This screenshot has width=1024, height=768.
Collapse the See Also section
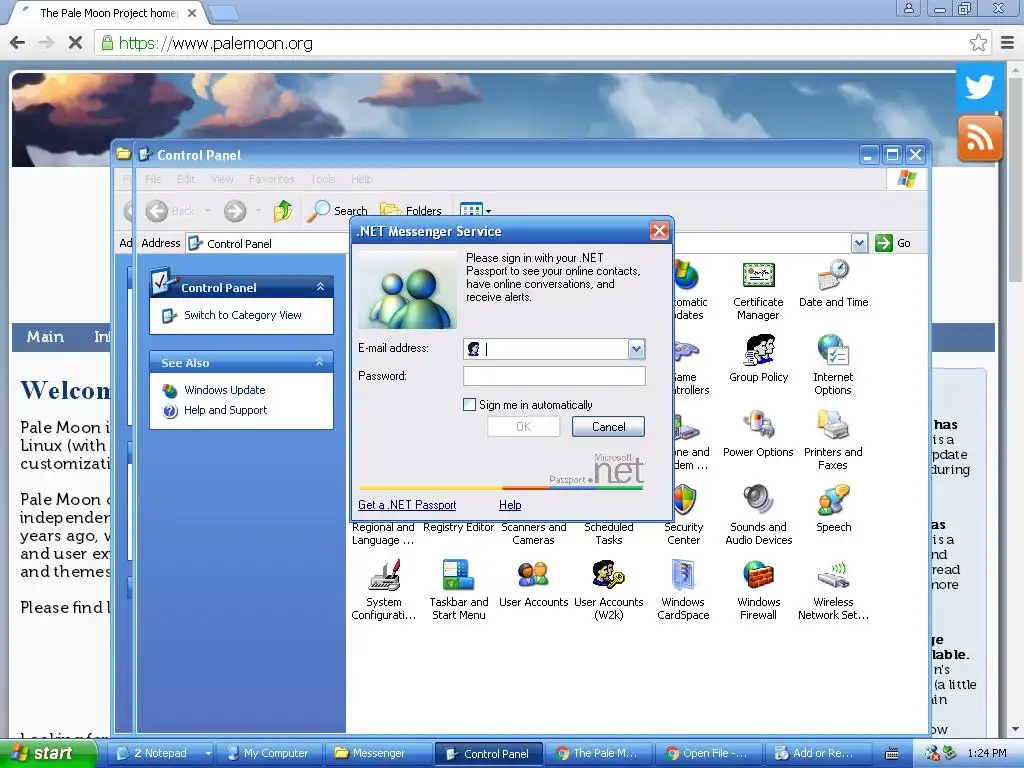tap(320, 362)
